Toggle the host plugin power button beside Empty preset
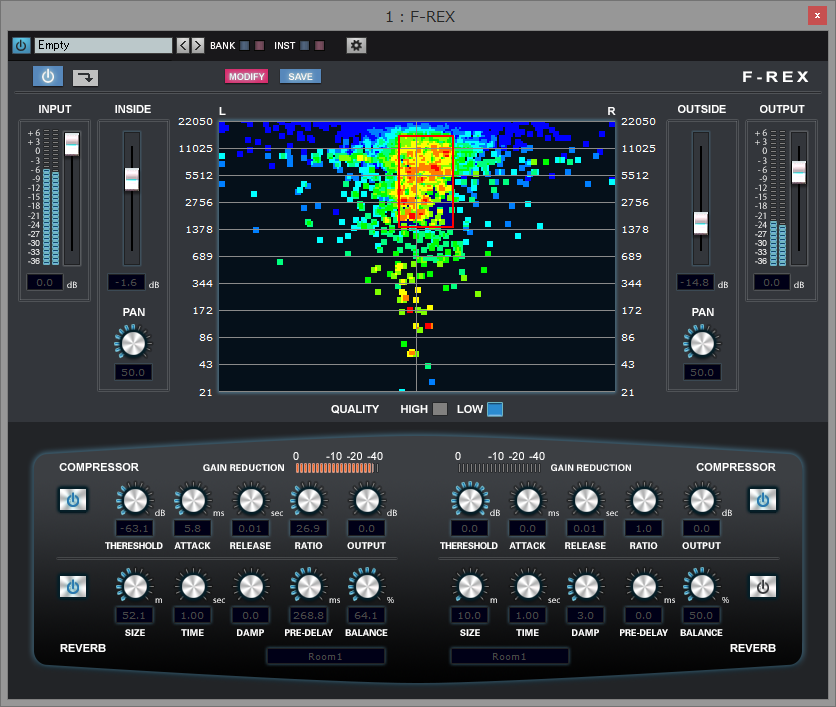The width and height of the screenshot is (836, 707). [21, 45]
